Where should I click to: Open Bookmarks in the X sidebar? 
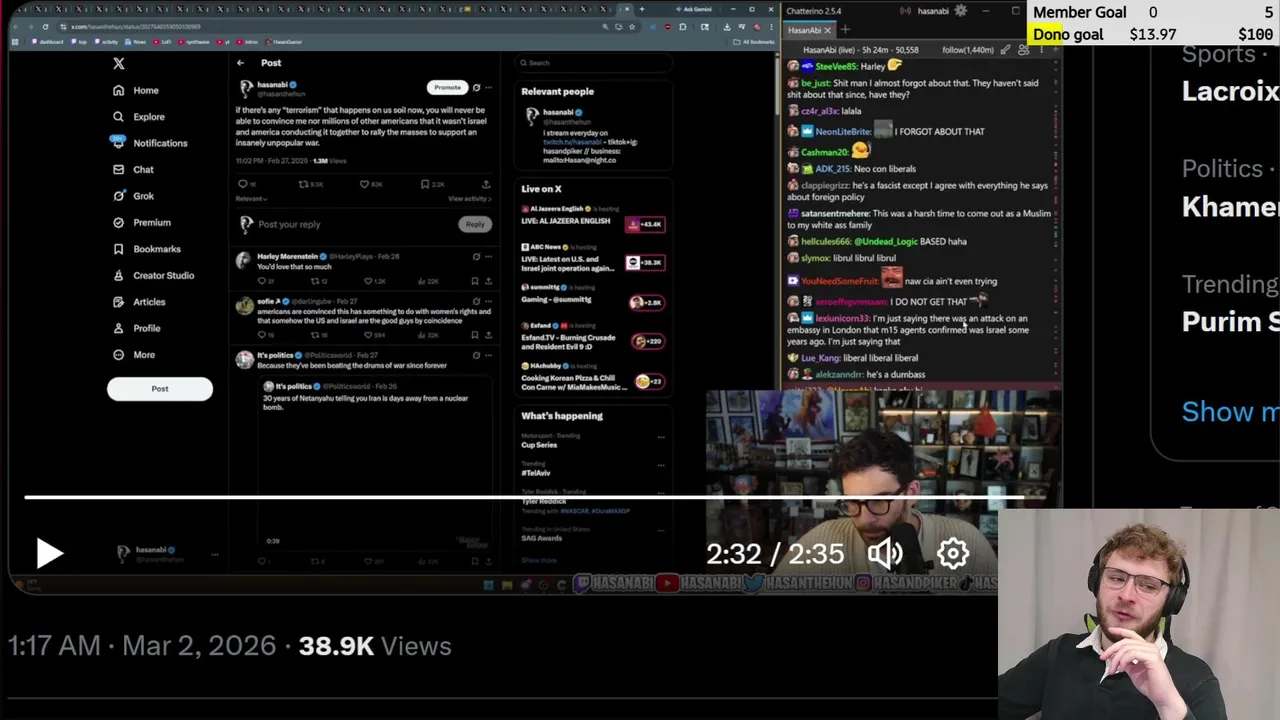coord(147,249)
